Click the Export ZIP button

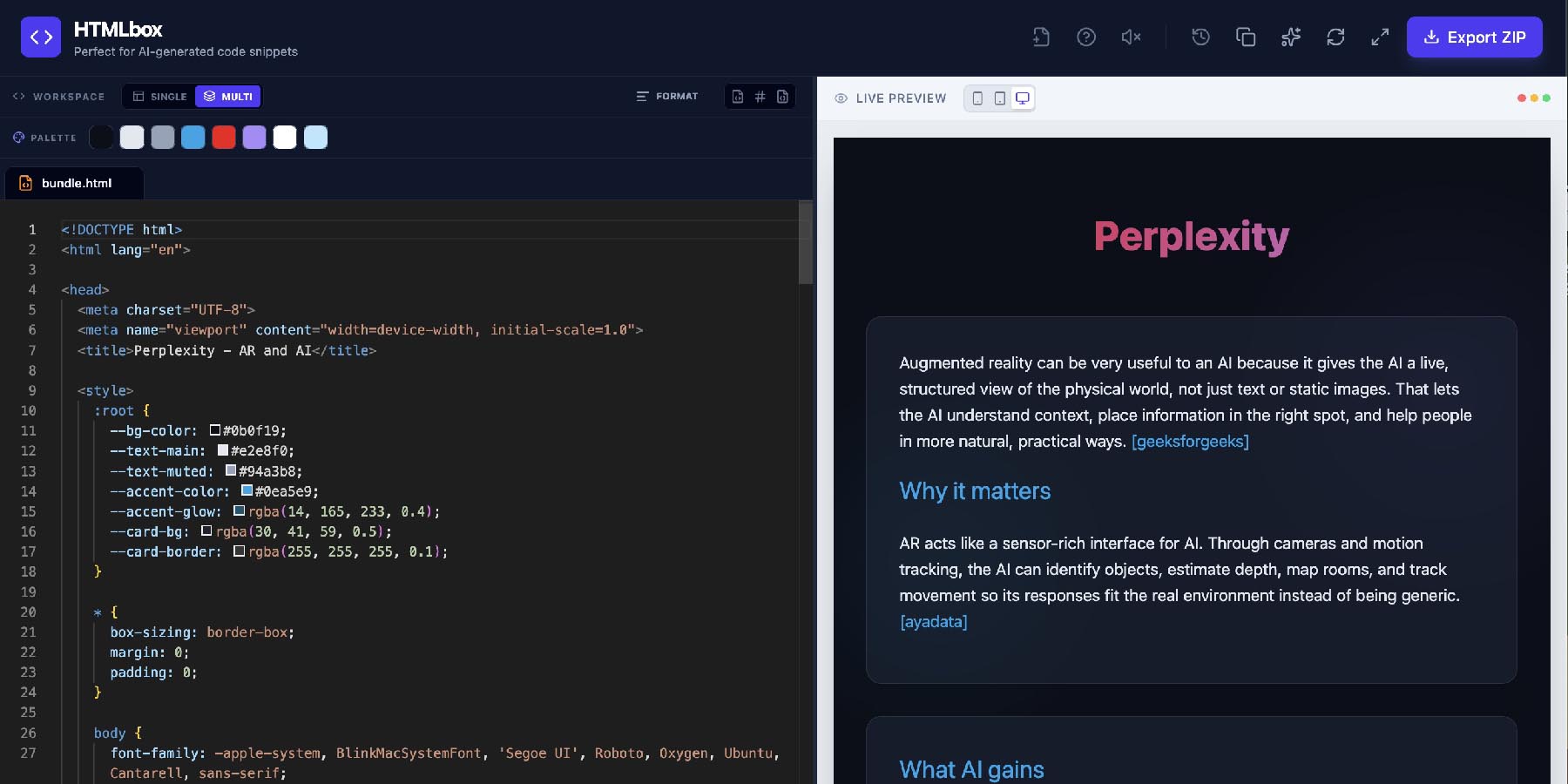tap(1474, 37)
